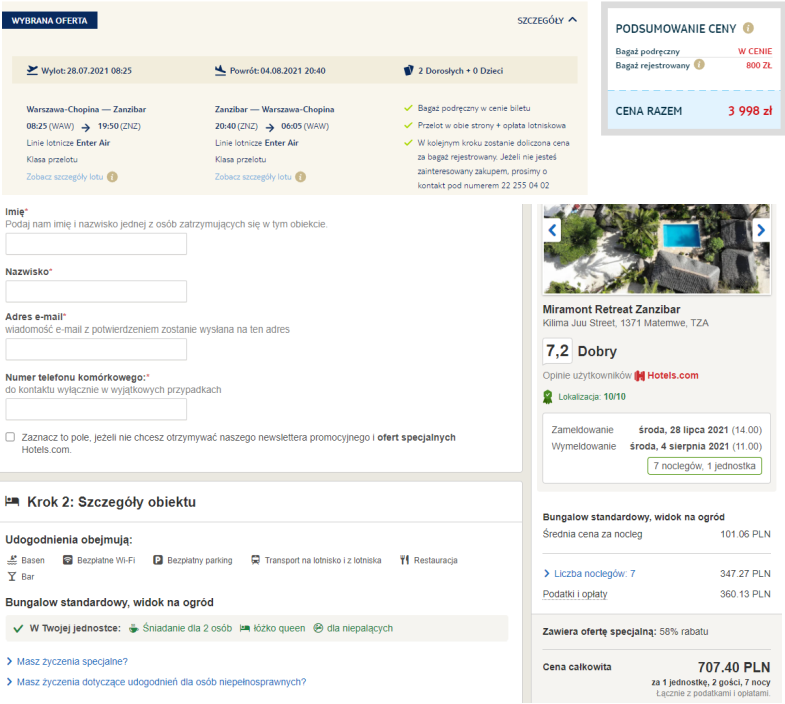Click the bed icon beside Krok 2 heading
Image resolution: width=785 pixels, height=704 pixels.
click(x=12, y=501)
